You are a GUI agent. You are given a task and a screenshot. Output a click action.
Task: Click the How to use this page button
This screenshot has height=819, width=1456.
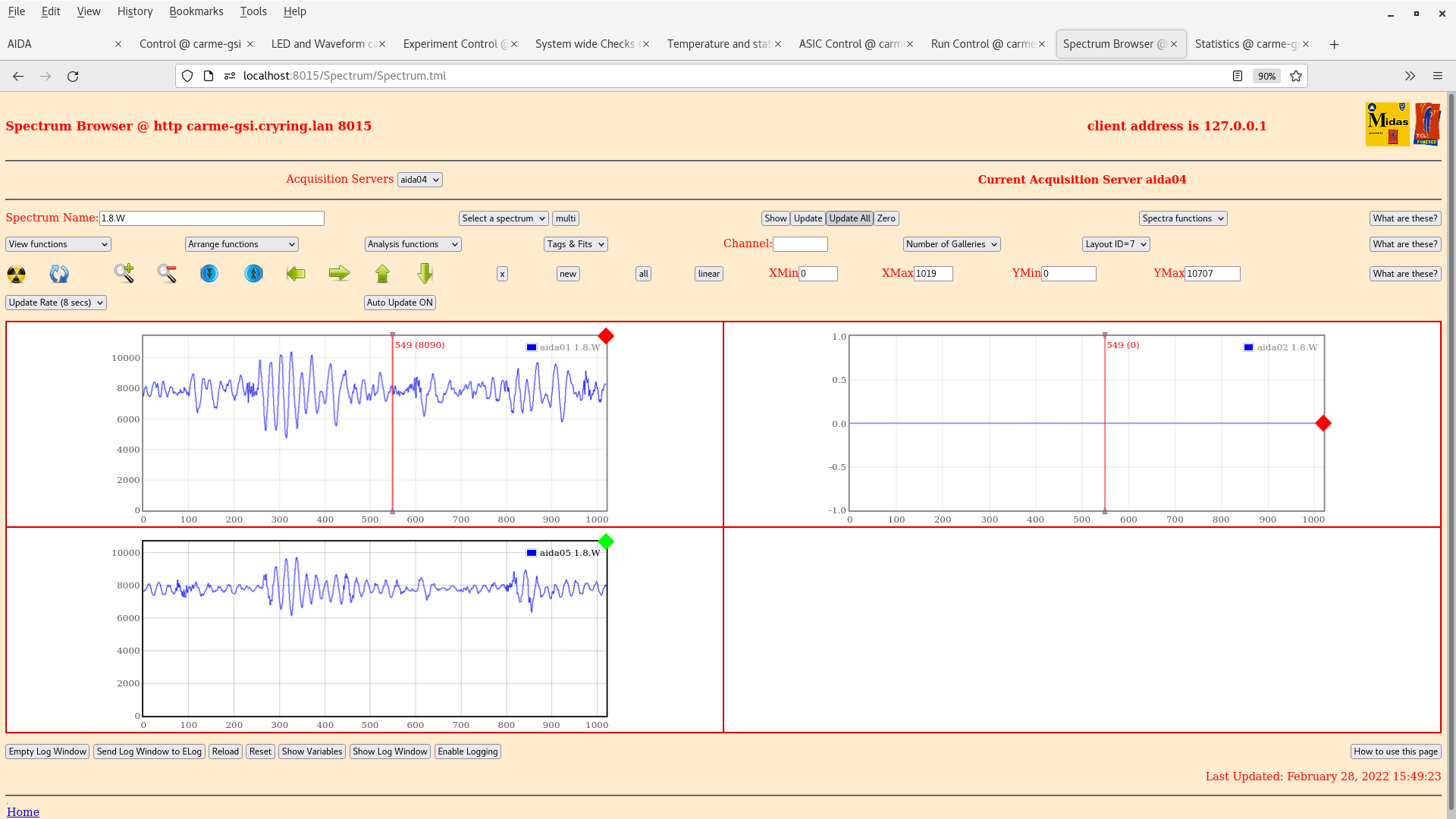(1395, 752)
